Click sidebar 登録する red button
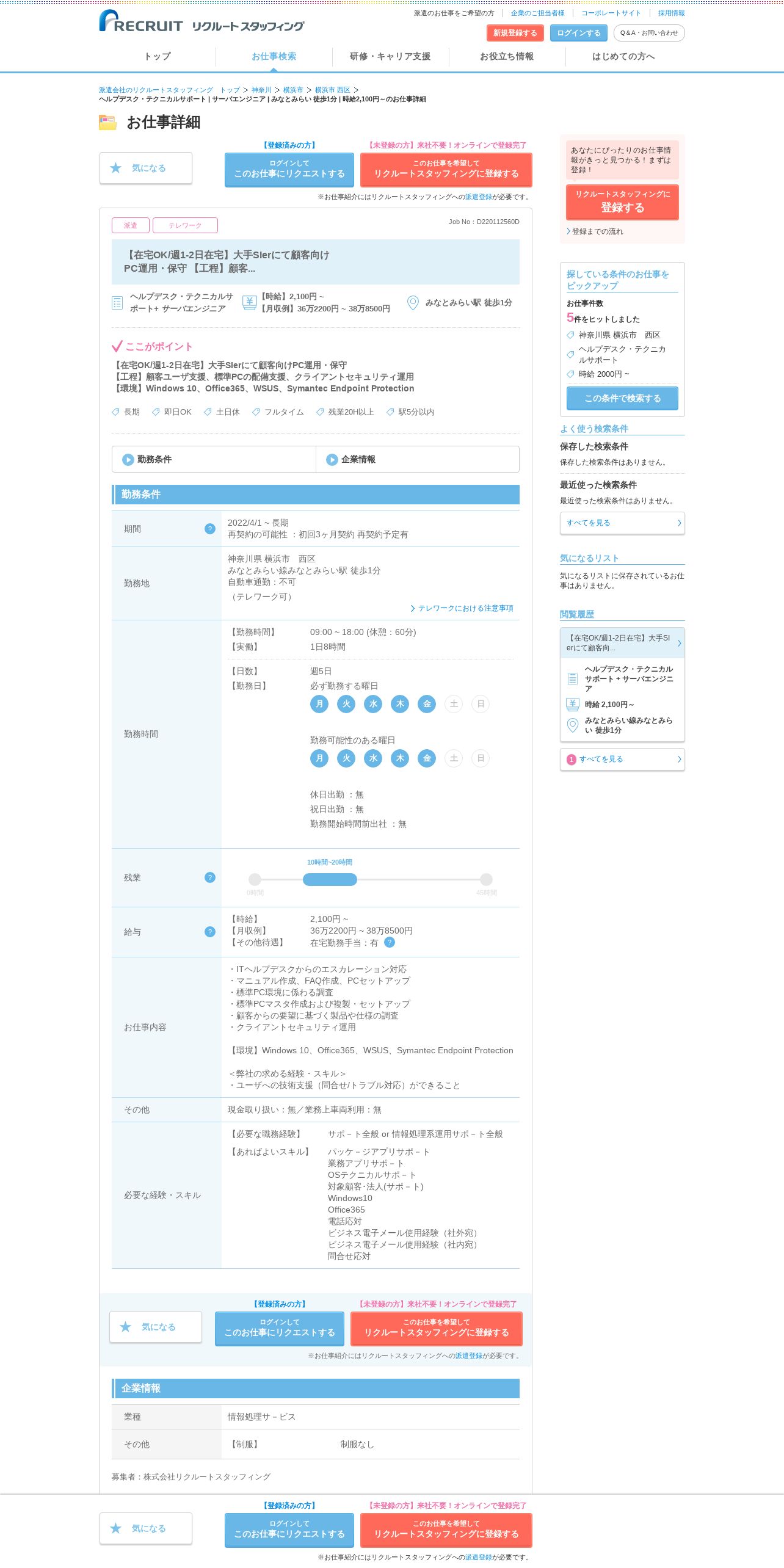Screen dimensions: 784x1568 pos(622,202)
